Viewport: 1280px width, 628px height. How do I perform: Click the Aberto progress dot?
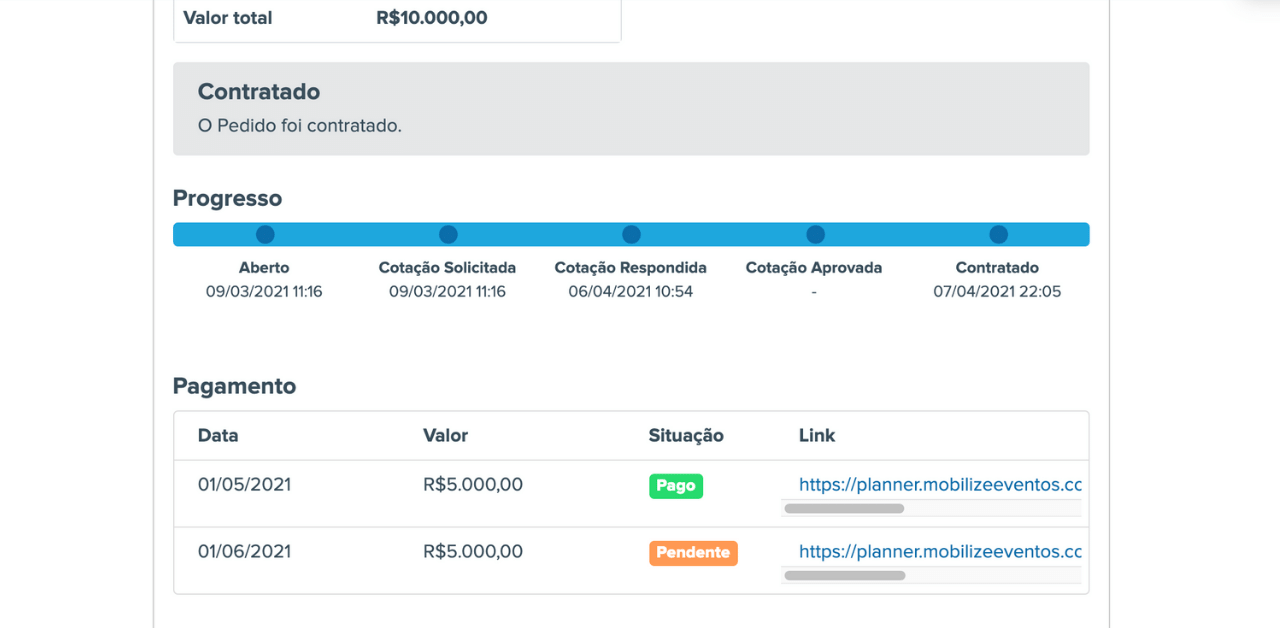[x=265, y=234]
